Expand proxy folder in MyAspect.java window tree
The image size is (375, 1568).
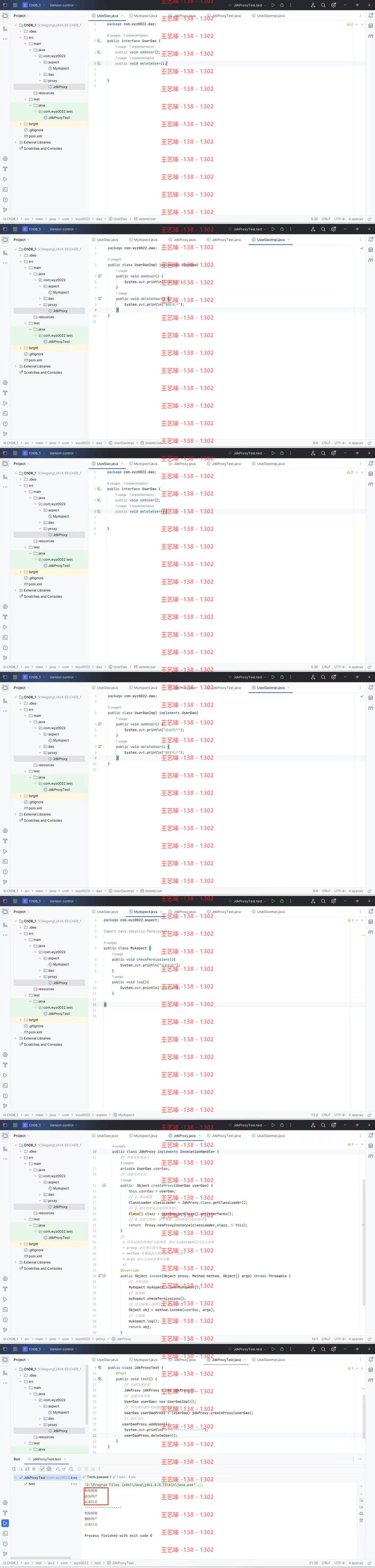click(40, 976)
